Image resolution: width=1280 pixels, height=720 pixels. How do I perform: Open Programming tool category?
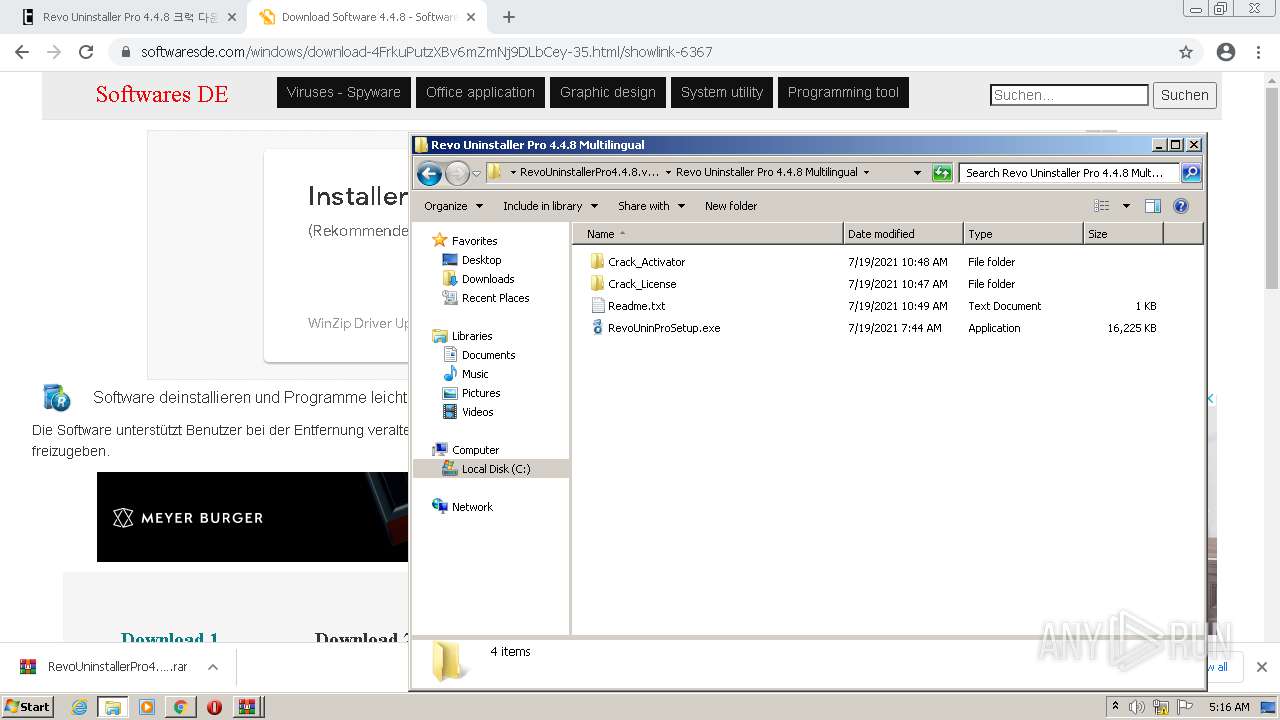(843, 92)
